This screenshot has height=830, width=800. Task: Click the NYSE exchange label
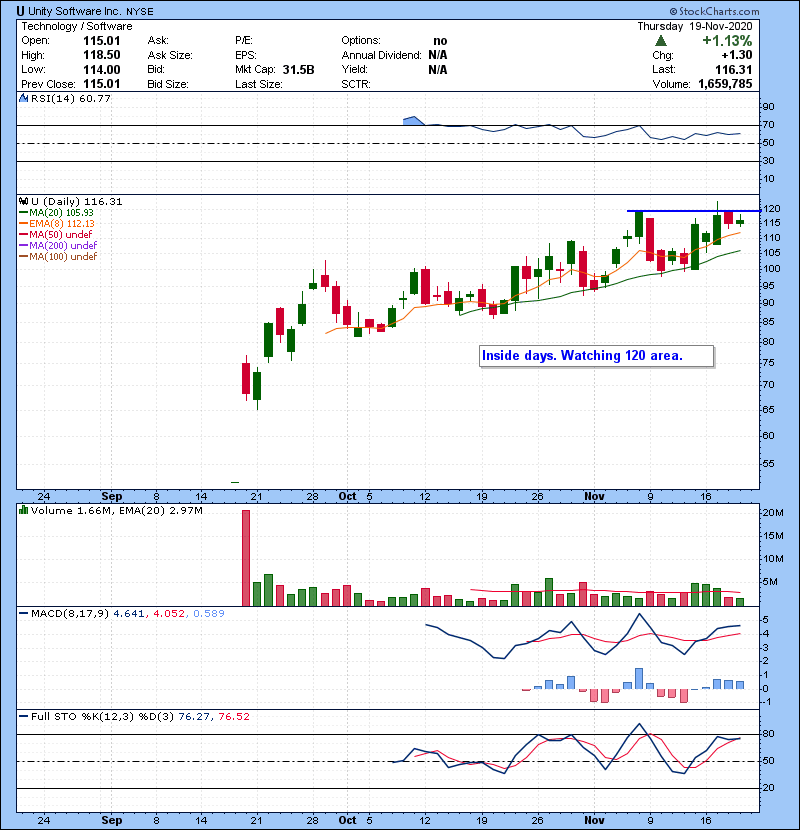pyautogui.click(x=140, y=12)
